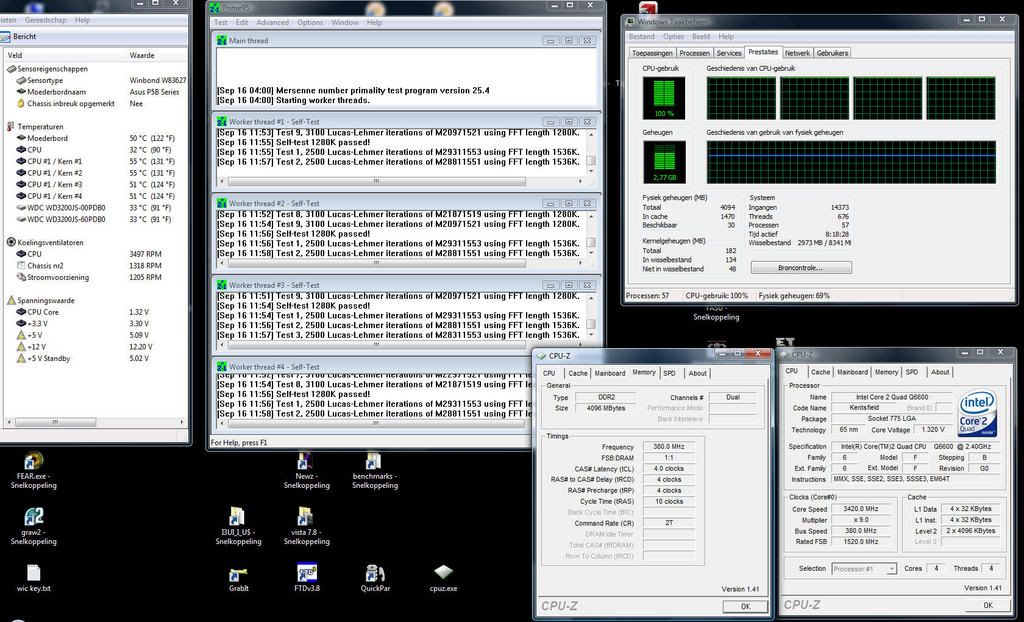Click the Bericht report icon in sensor window
The width and height of the screenshot is (1024, 622).
pyautogui.click(x=5, y=37)
